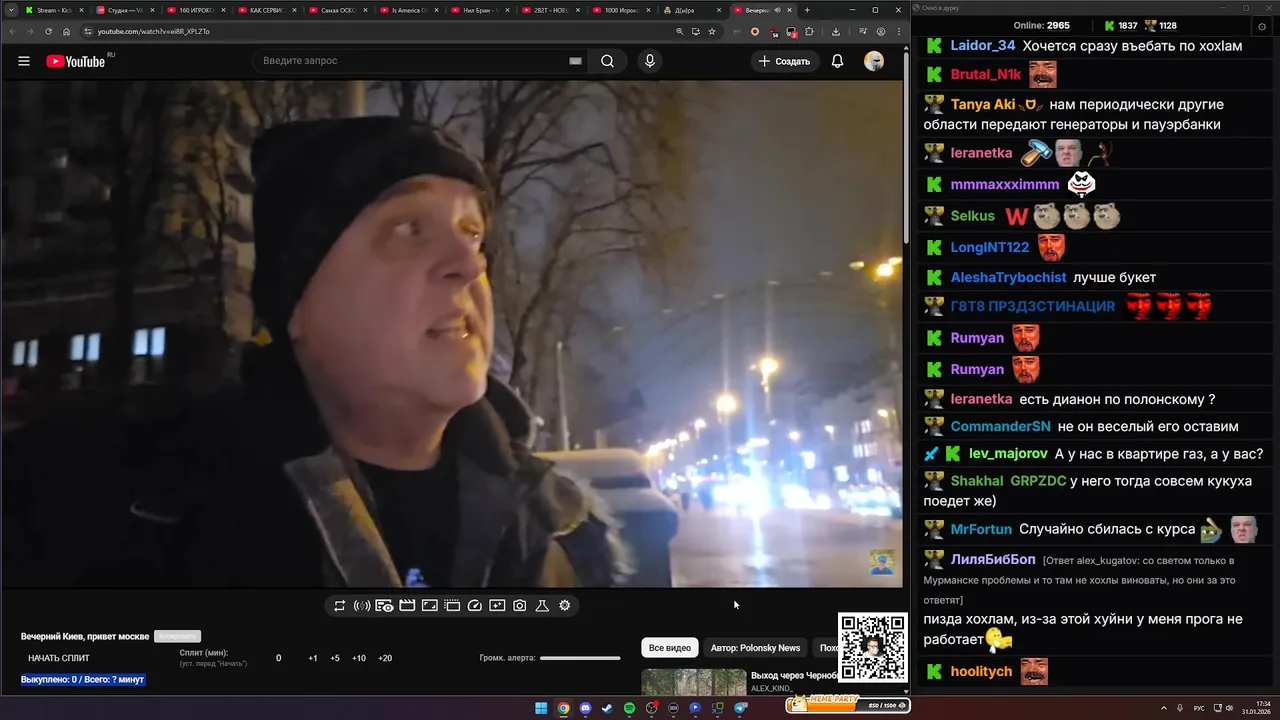The height and width of the screenshot is (720, 1280).
Task: Open chat user CommanderSN name
Action: 1000,426
